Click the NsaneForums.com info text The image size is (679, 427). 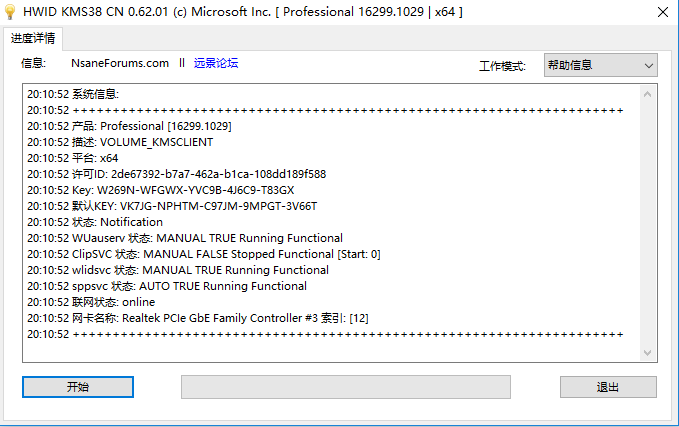click(x=120, y=63)
